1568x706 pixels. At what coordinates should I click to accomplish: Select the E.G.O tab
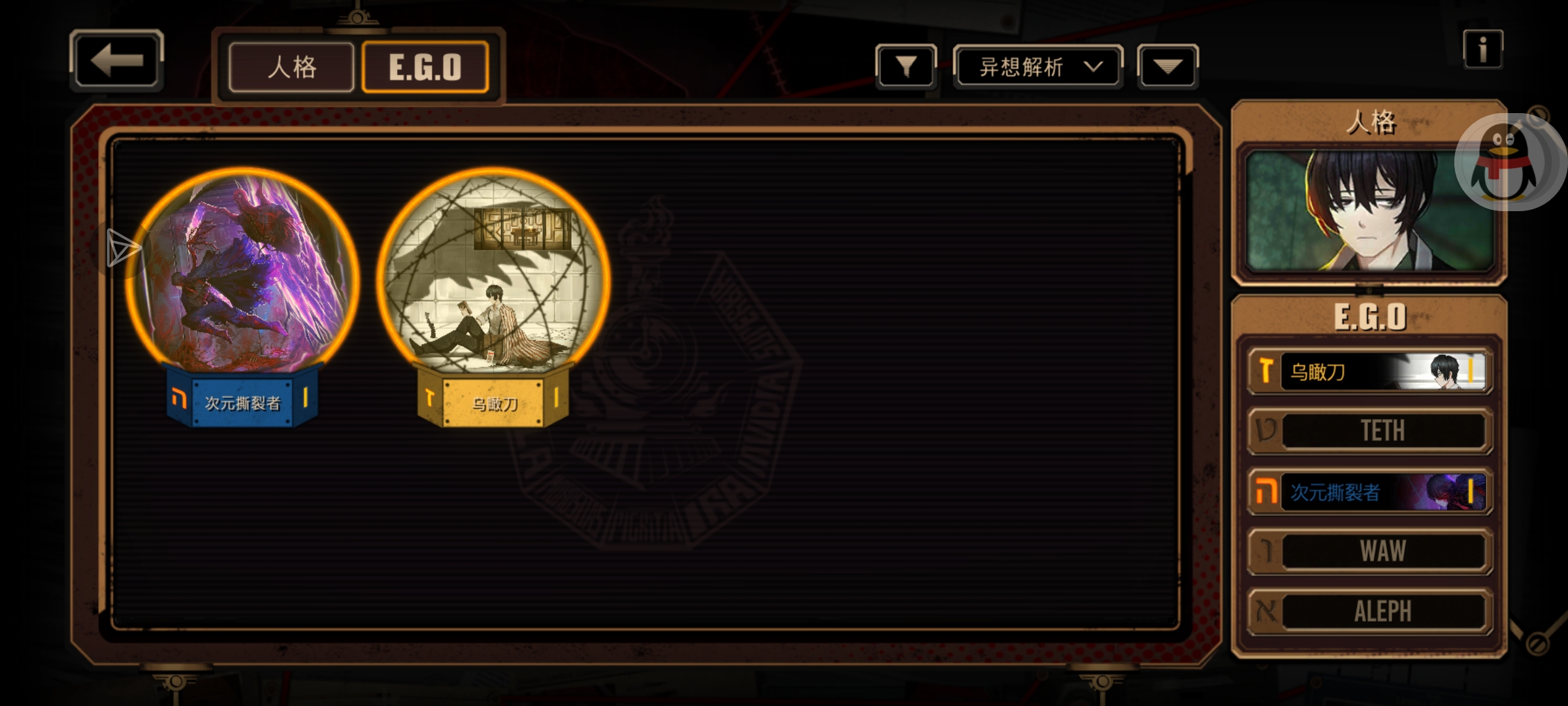point(425,67)
